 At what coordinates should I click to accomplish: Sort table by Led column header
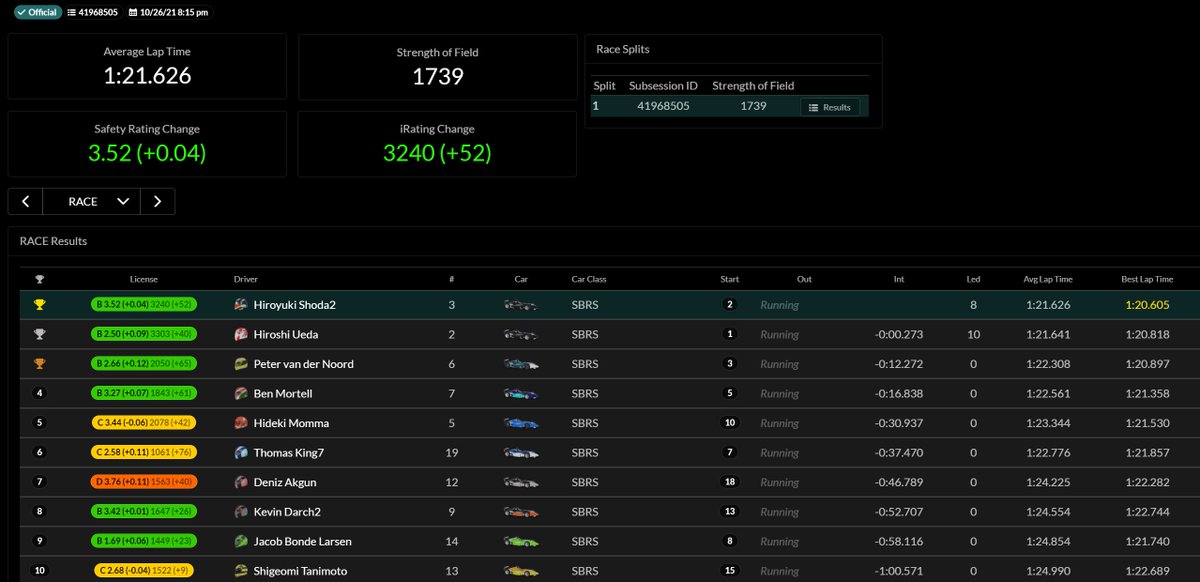(974, 280)
